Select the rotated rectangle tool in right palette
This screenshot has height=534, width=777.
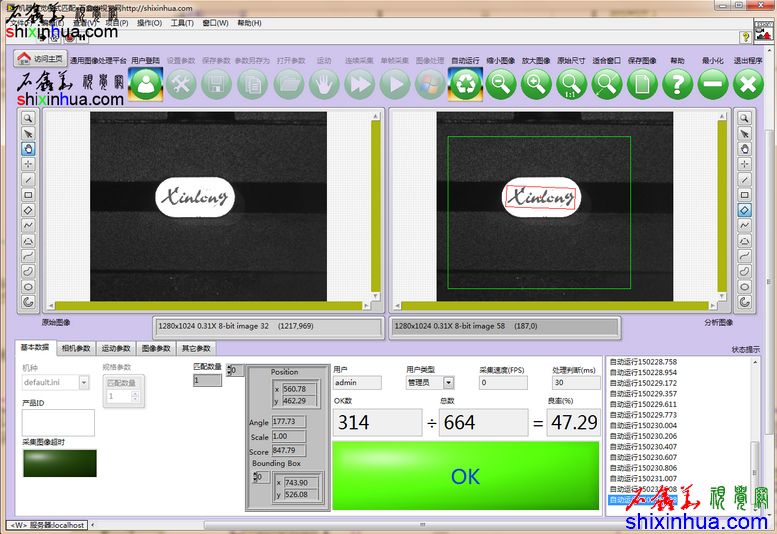(744, 210)
